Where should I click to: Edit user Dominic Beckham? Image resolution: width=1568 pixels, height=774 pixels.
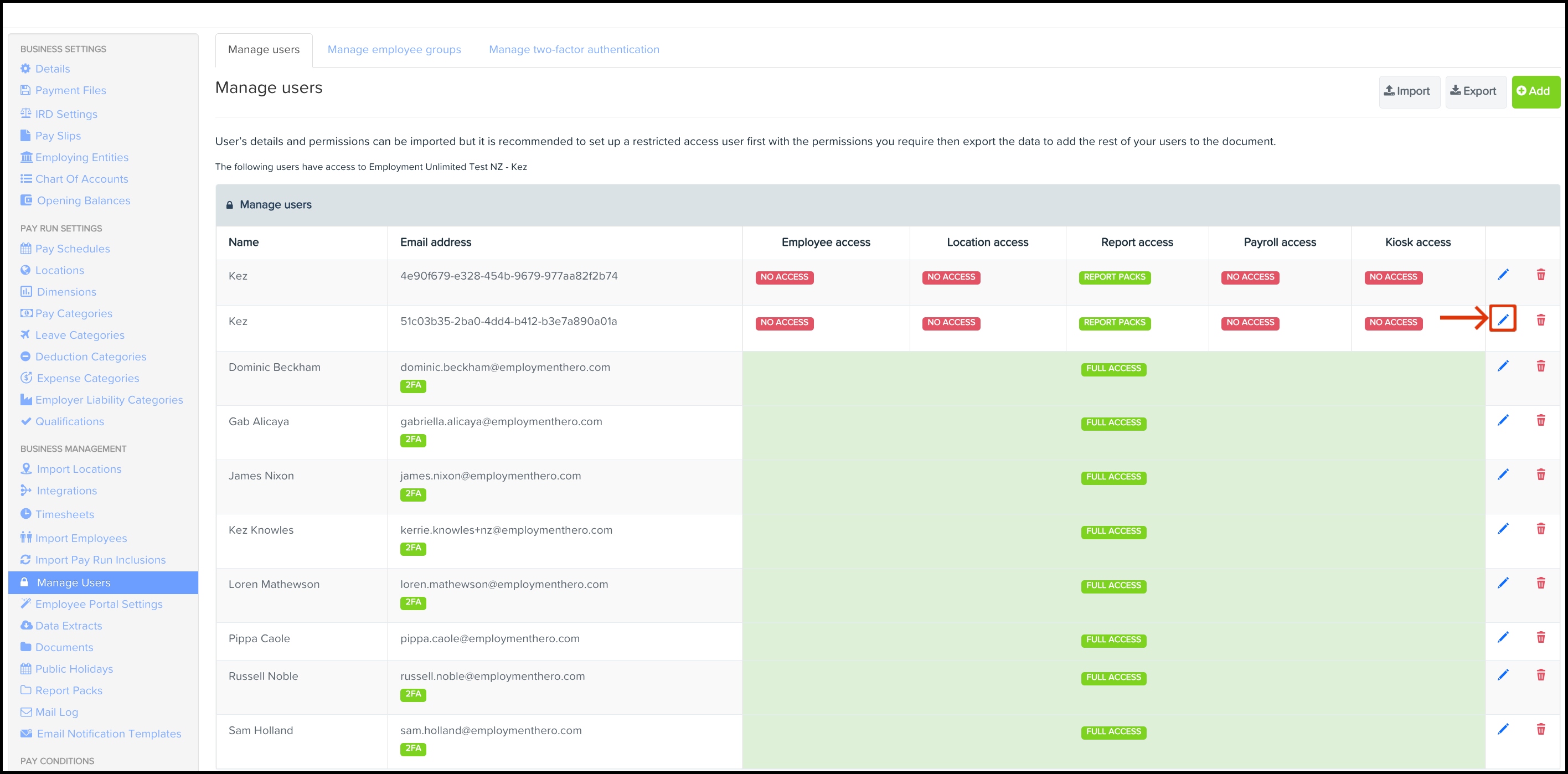[x=1503, y=366]
